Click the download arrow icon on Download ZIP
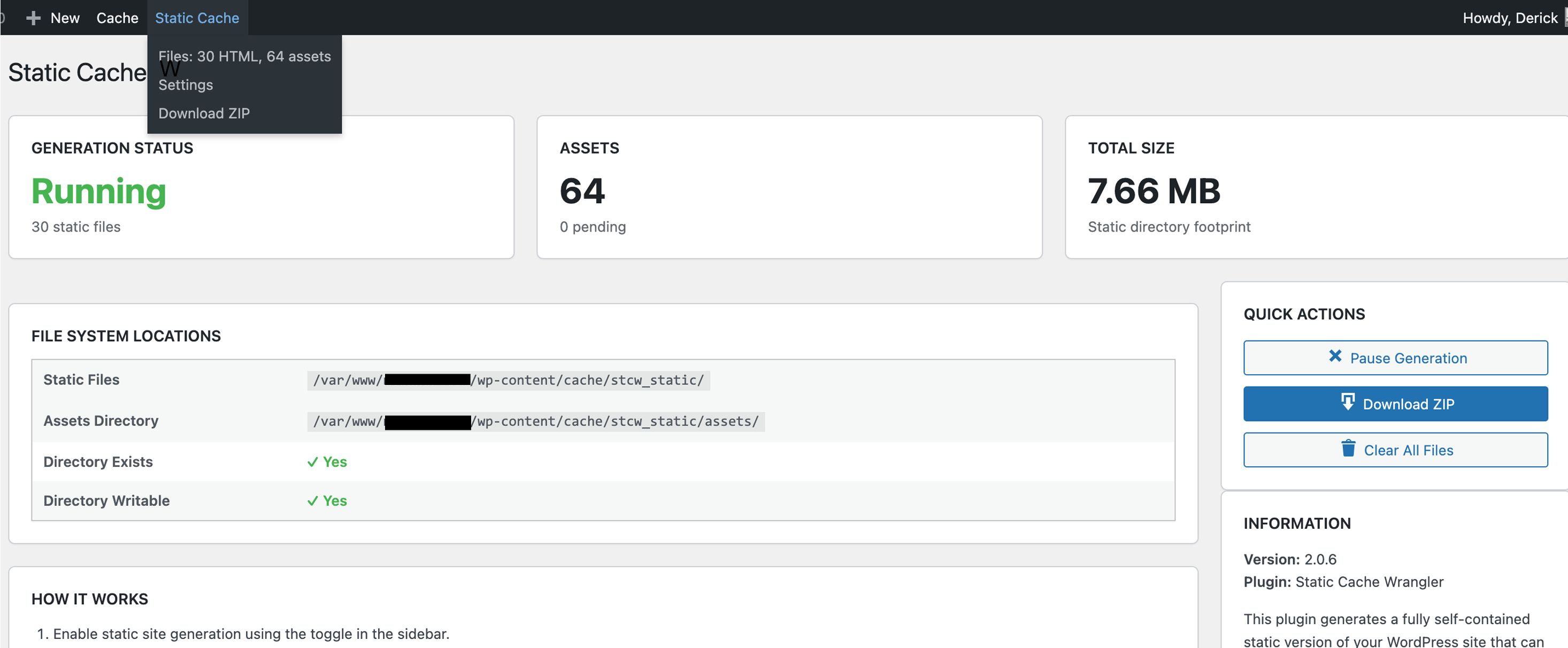Viewport: 1568px width, 648px height. [1349, 403]
